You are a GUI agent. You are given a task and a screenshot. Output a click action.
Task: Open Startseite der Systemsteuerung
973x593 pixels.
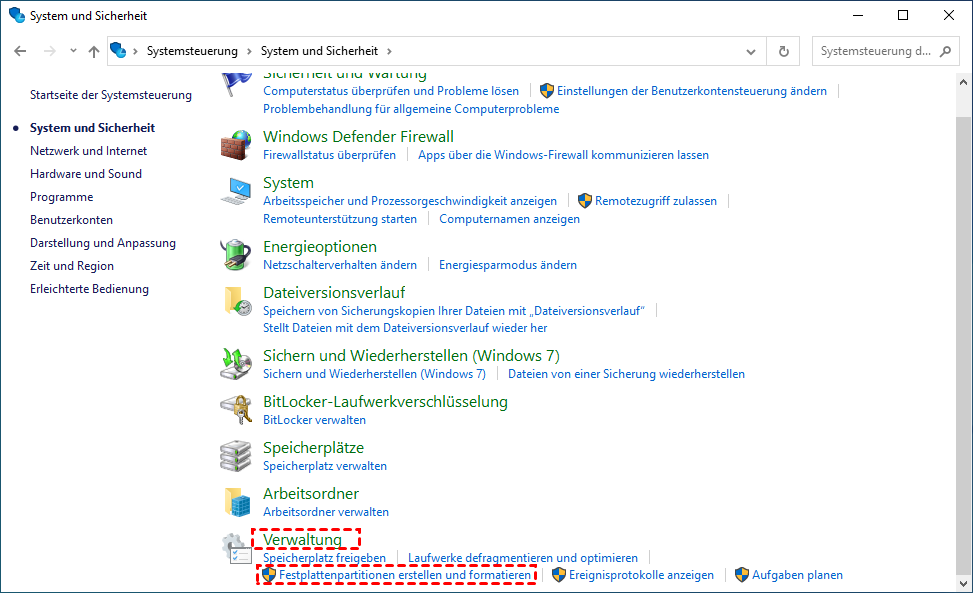click(111, 95)
